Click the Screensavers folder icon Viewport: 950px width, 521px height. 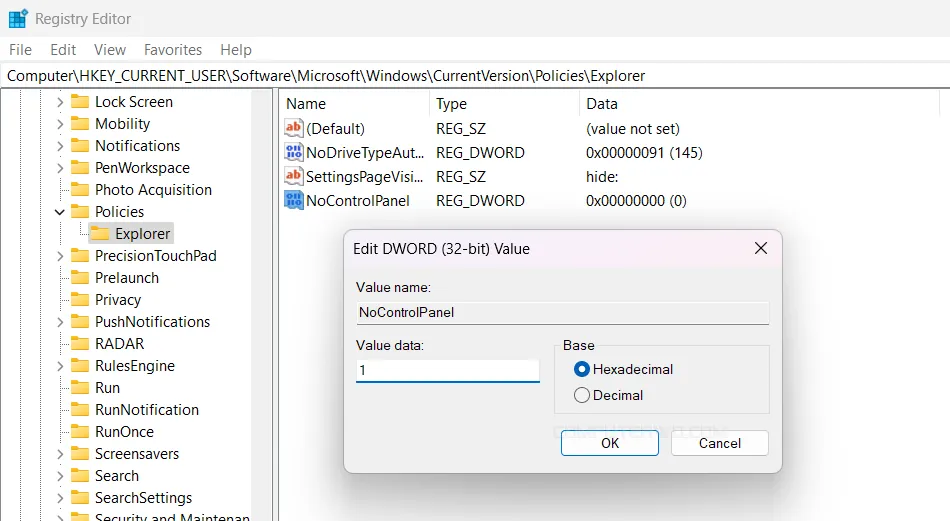click(80, 454)
